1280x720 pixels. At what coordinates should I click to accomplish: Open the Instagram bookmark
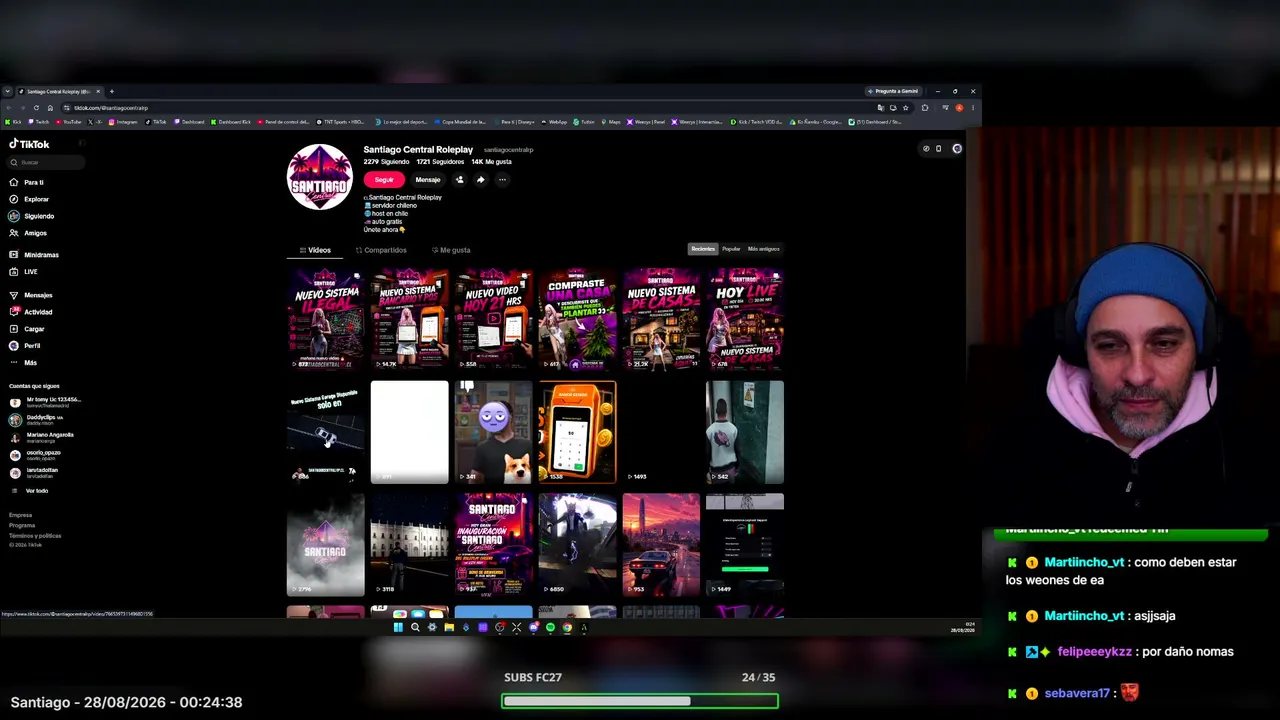point(124,122)
